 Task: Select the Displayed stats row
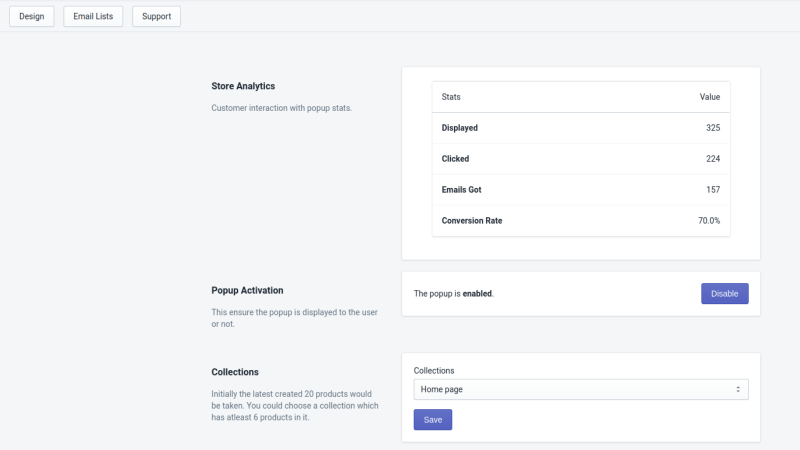click(x=581, y=128)
